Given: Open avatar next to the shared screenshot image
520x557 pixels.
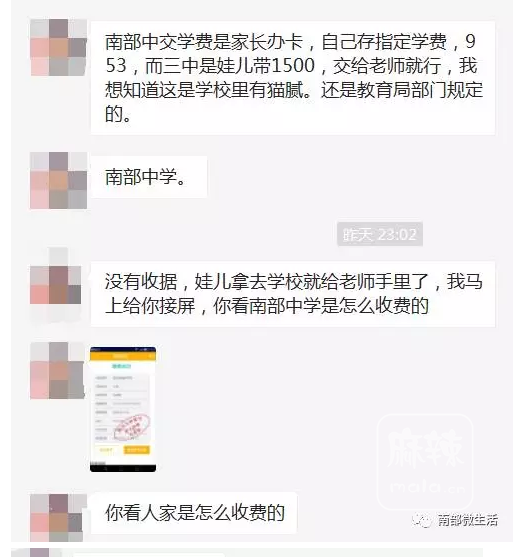Looking at the screenshot, I should [58, 371].
